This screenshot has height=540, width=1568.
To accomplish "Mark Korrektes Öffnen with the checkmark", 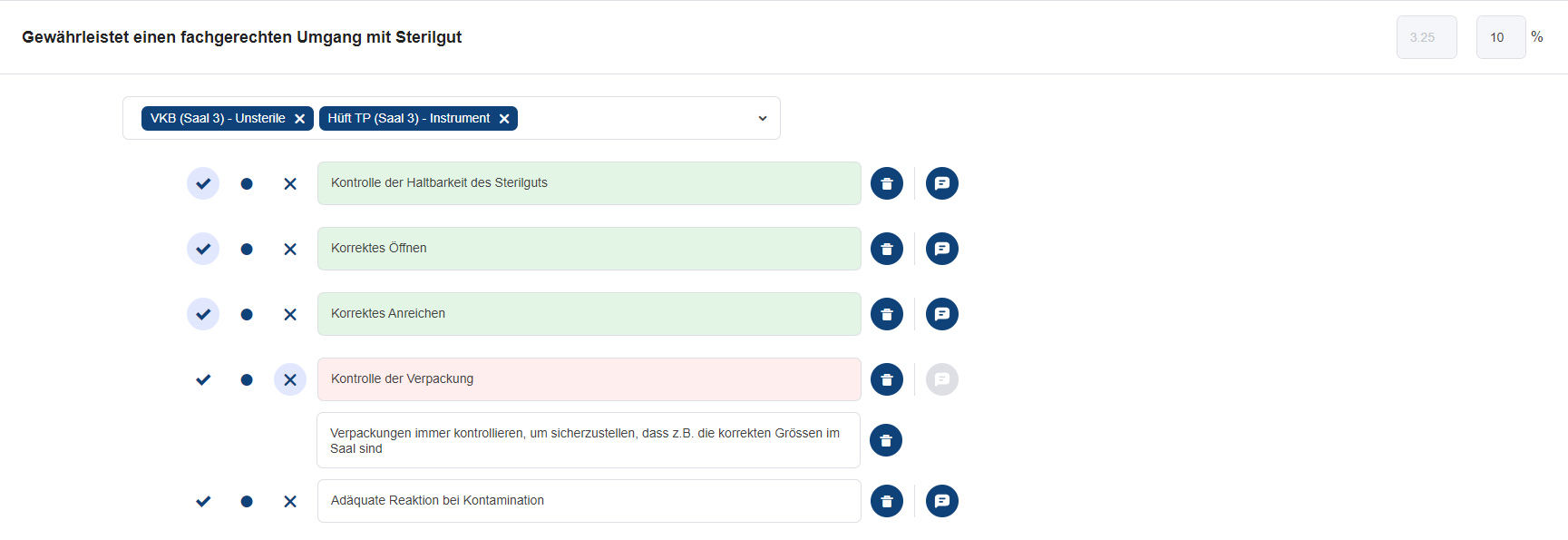I will [x=203, y=249].
